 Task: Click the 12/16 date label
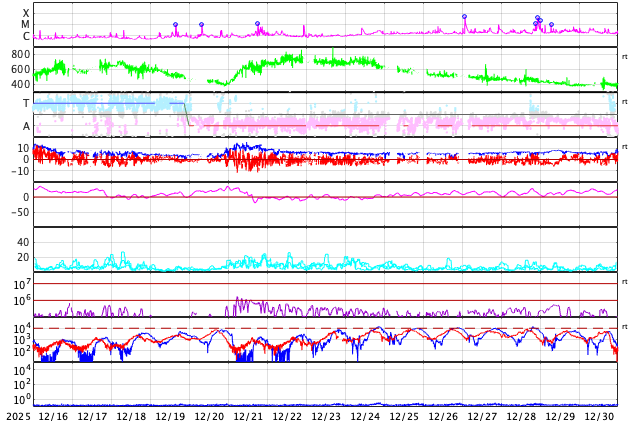pos(53,416)
